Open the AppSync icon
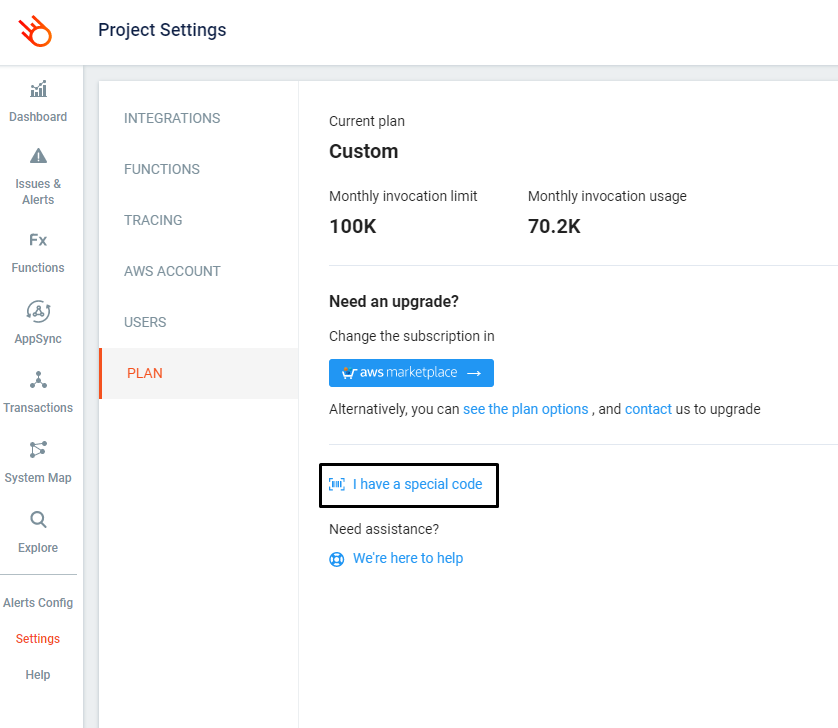Screen dimensions: 838x728 [38, 311]
